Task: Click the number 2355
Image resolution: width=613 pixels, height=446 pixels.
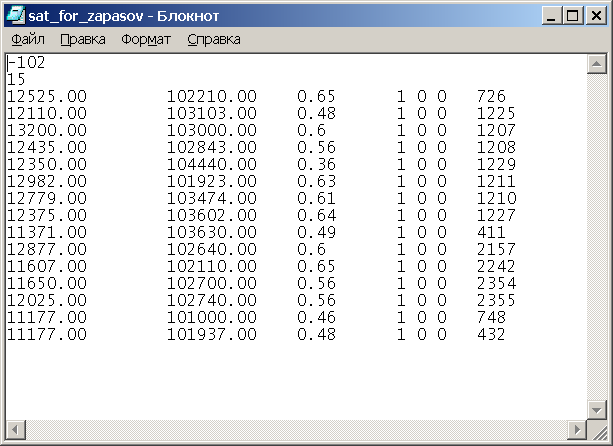Action: pos(496,301)
